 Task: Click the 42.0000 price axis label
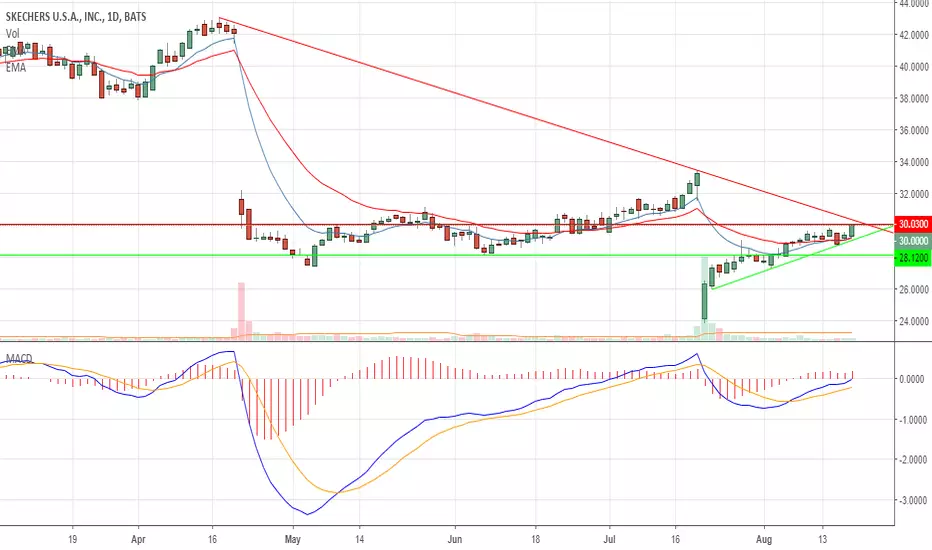914,35
